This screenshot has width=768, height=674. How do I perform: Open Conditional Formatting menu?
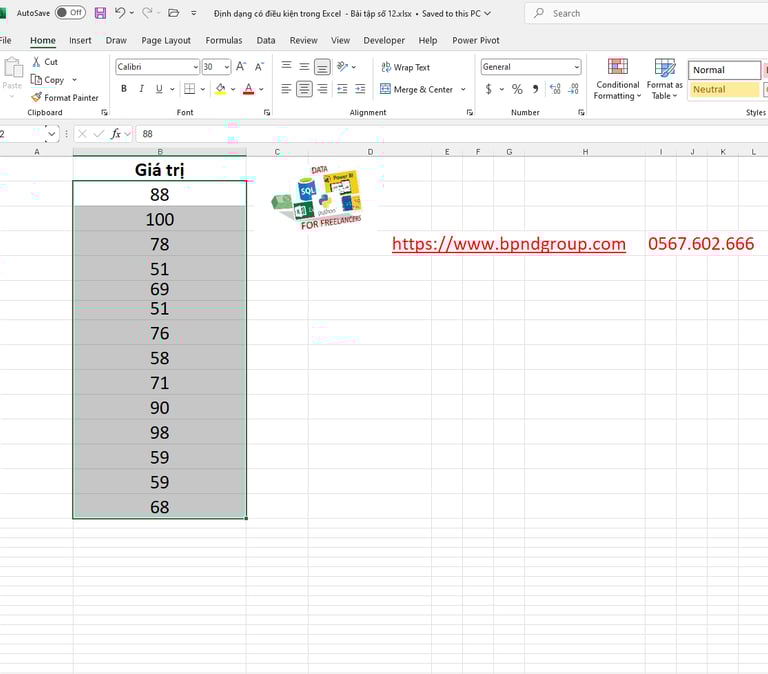(x=617, y=79)
